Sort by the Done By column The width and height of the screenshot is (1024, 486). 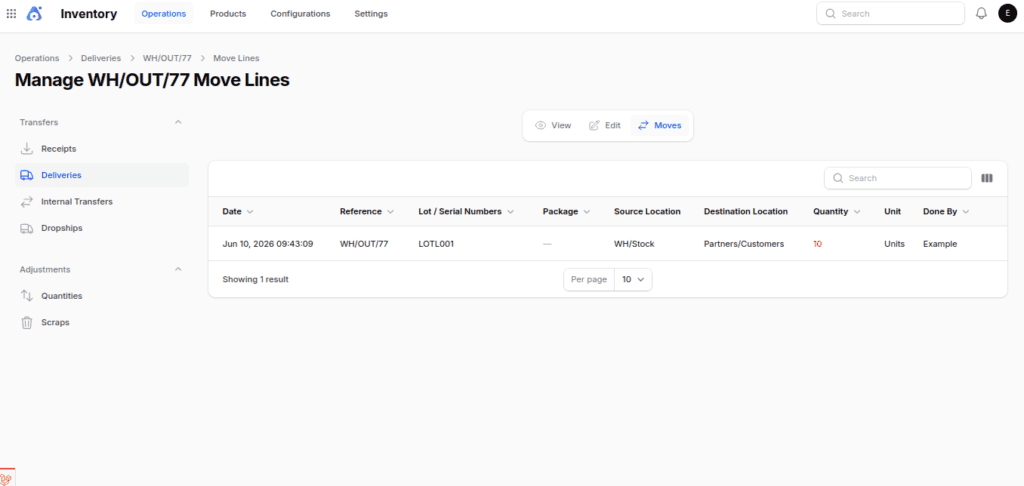(x=946, y=212)
